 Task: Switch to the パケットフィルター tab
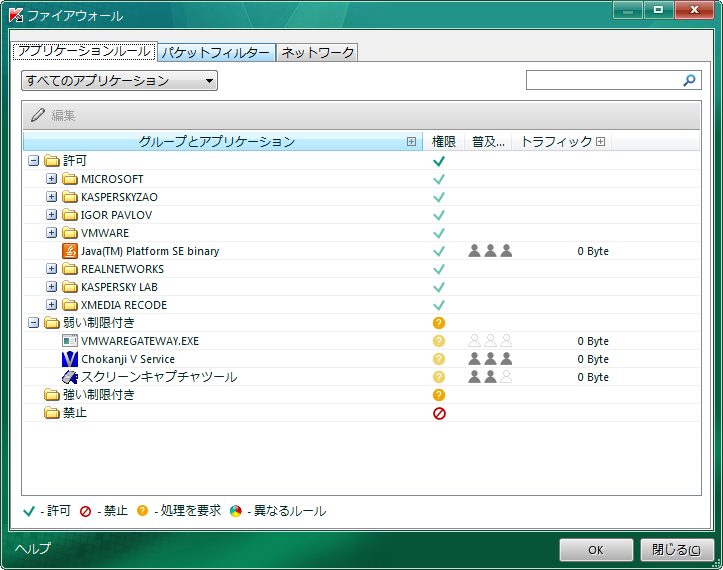[x=216, y=52]
